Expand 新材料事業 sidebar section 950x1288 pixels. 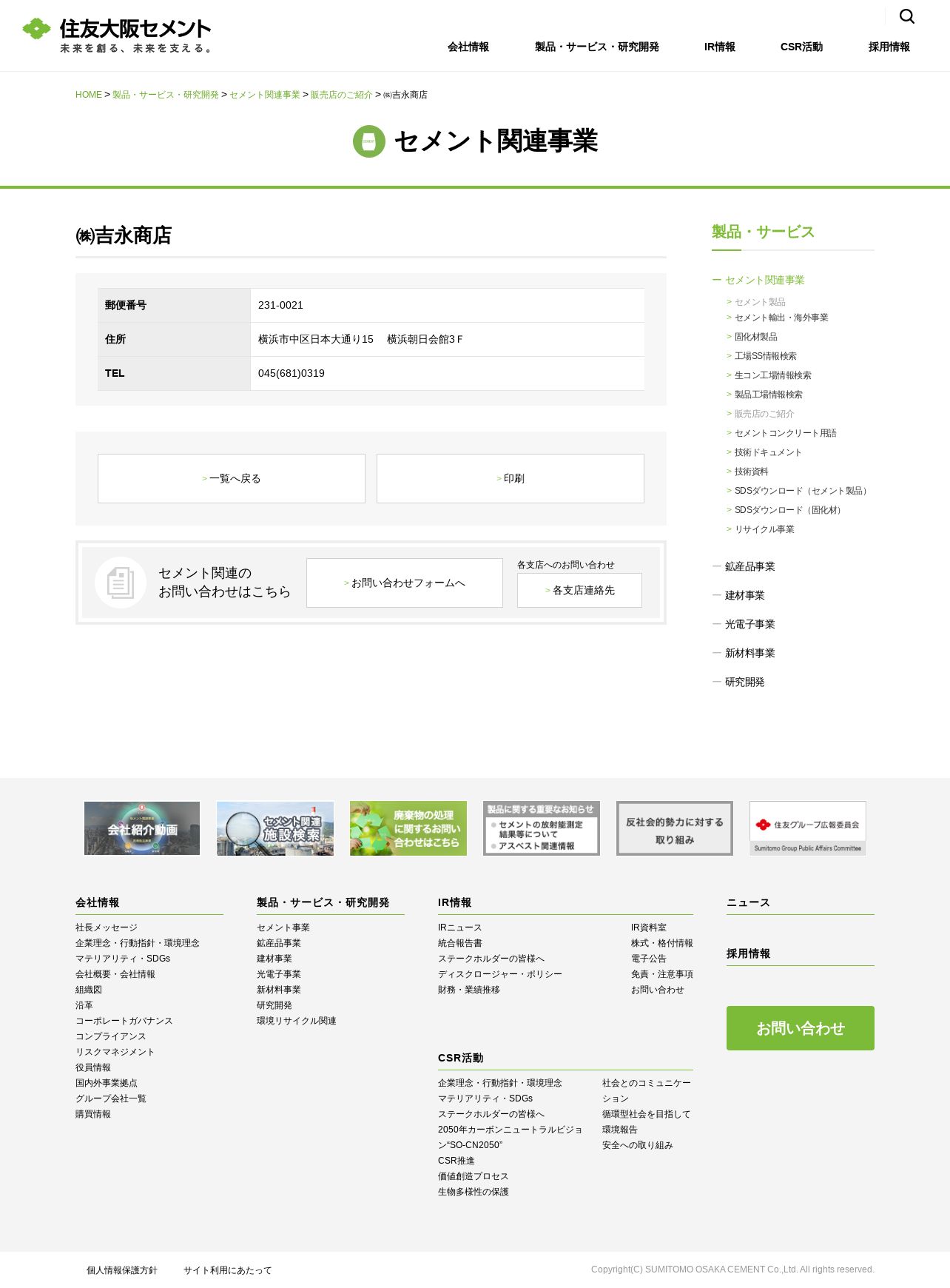point(744,653)
